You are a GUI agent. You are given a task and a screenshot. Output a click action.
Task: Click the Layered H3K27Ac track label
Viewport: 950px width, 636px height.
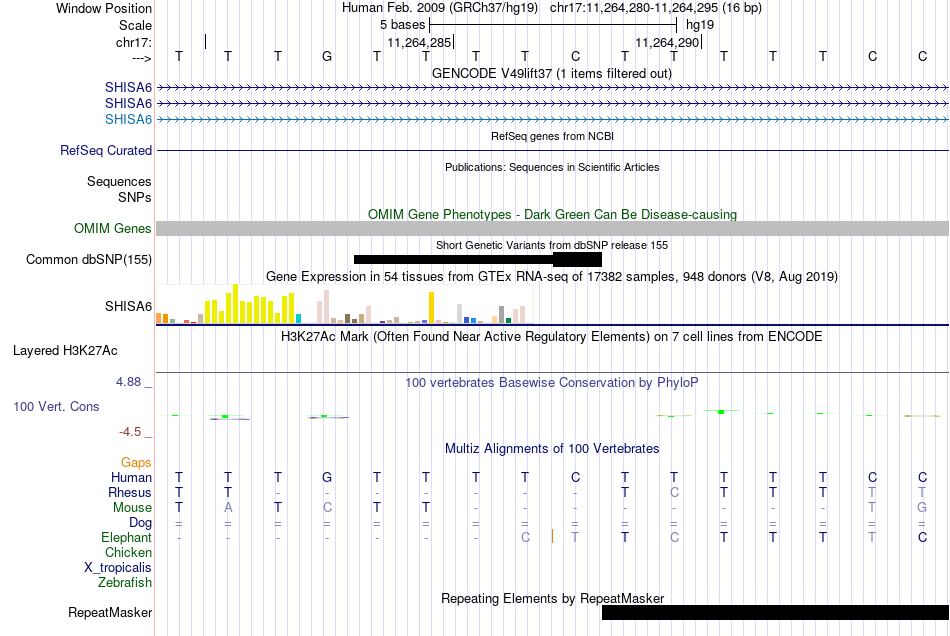tap(65, 351)
